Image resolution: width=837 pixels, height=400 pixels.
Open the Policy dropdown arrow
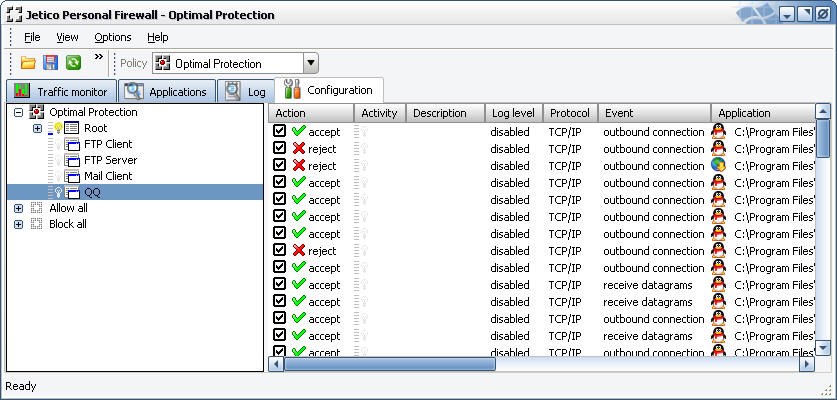tap(311, 64)
